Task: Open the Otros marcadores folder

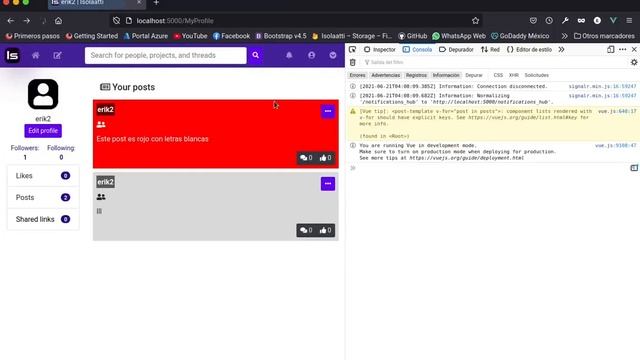Action: point(604,36)
